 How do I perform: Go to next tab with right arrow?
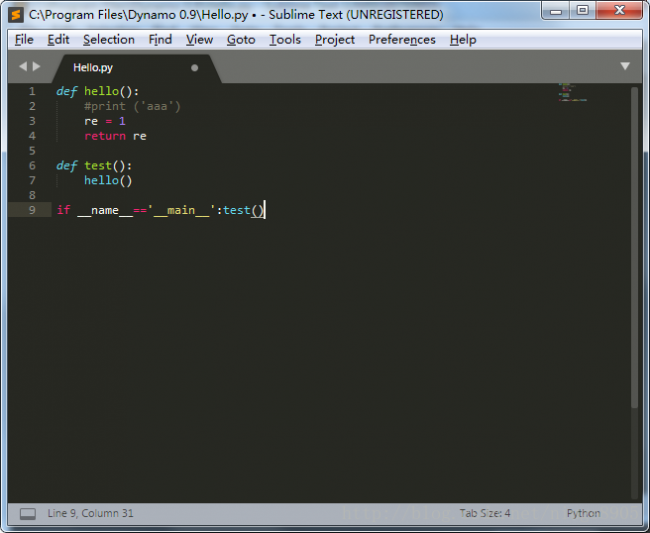[38, 67]
